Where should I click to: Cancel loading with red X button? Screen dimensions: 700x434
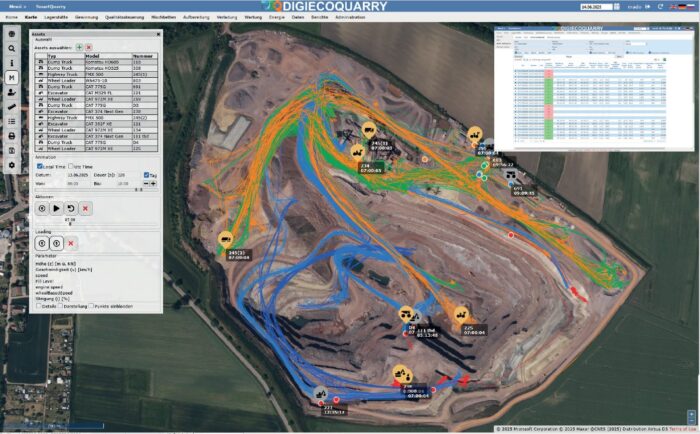(71, 243)
